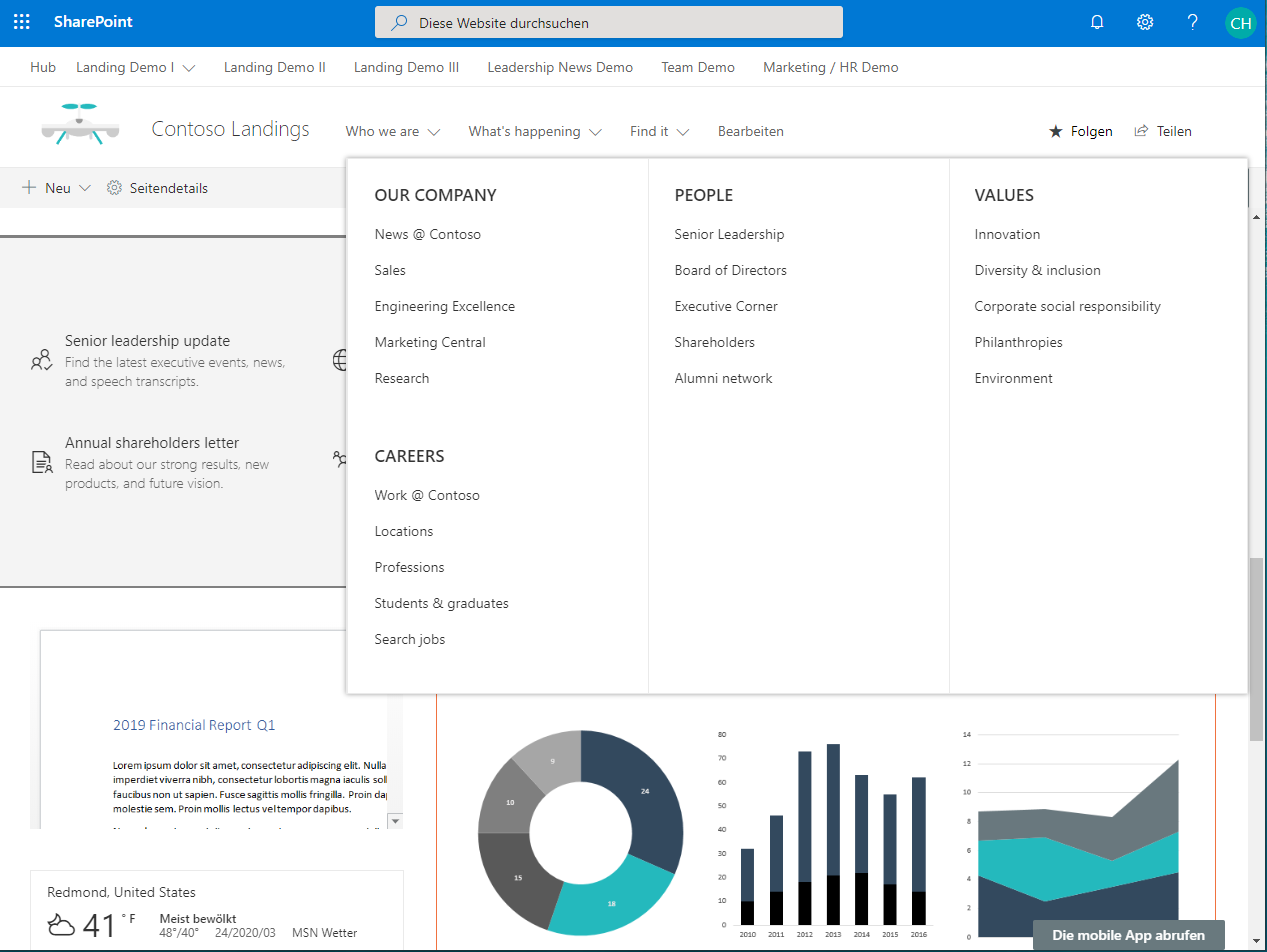Click the Annual shareholders letter document icon
Image resolution: width=1267 pixels, height=952 pixels.
pyautogui.click(x=41, y=462)
